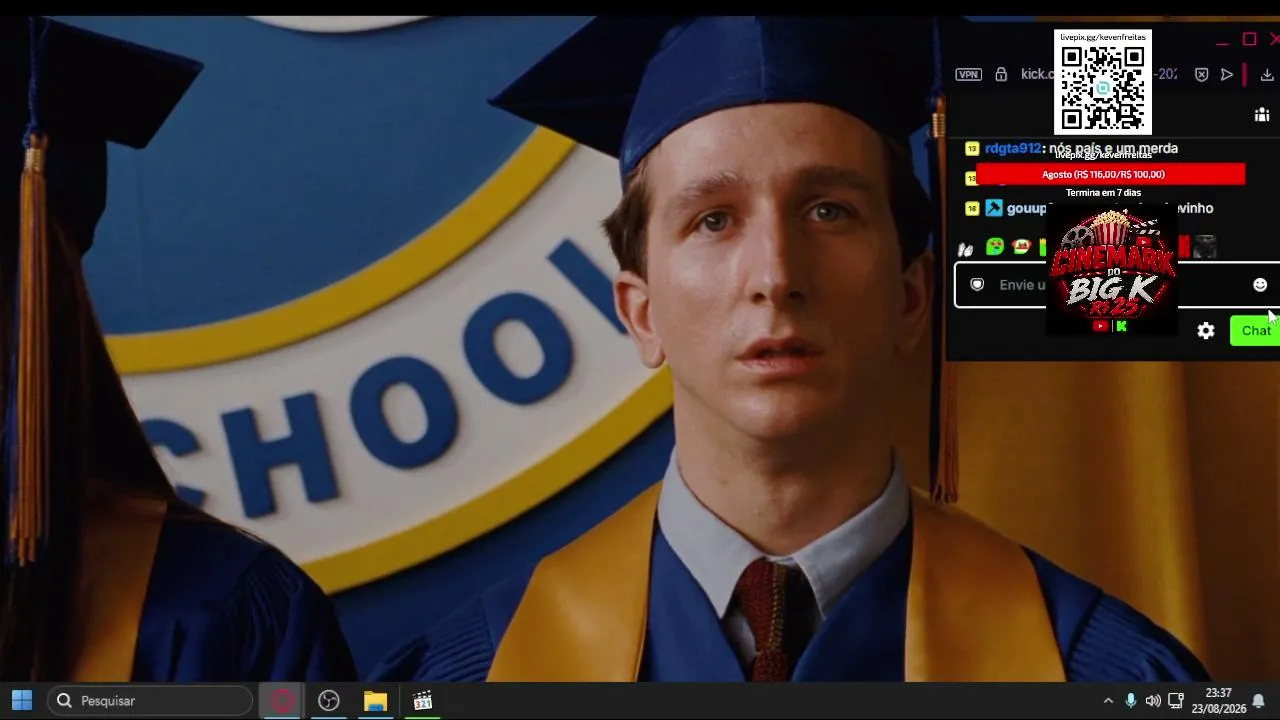
Task: Expand the hidden system tray icons
Action: (x=1108, y=701)
